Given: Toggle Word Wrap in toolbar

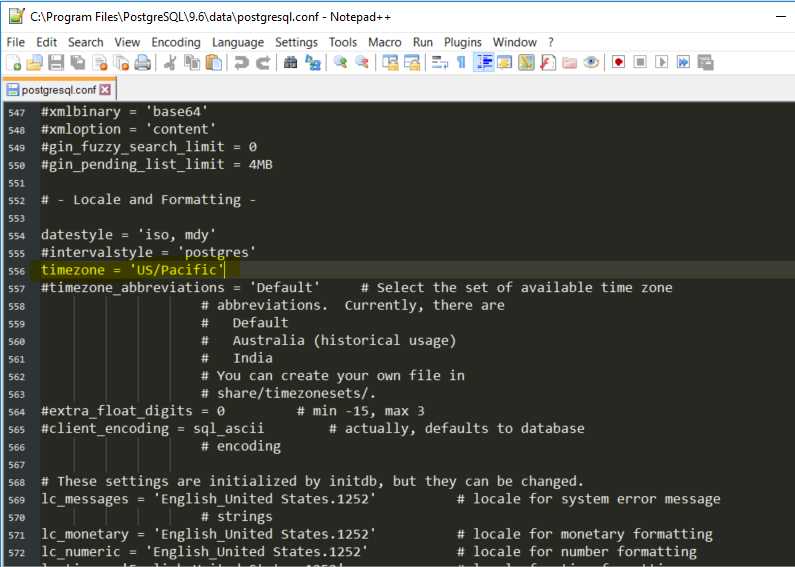Looking at the screenshot, I should (x=439, y=62).
